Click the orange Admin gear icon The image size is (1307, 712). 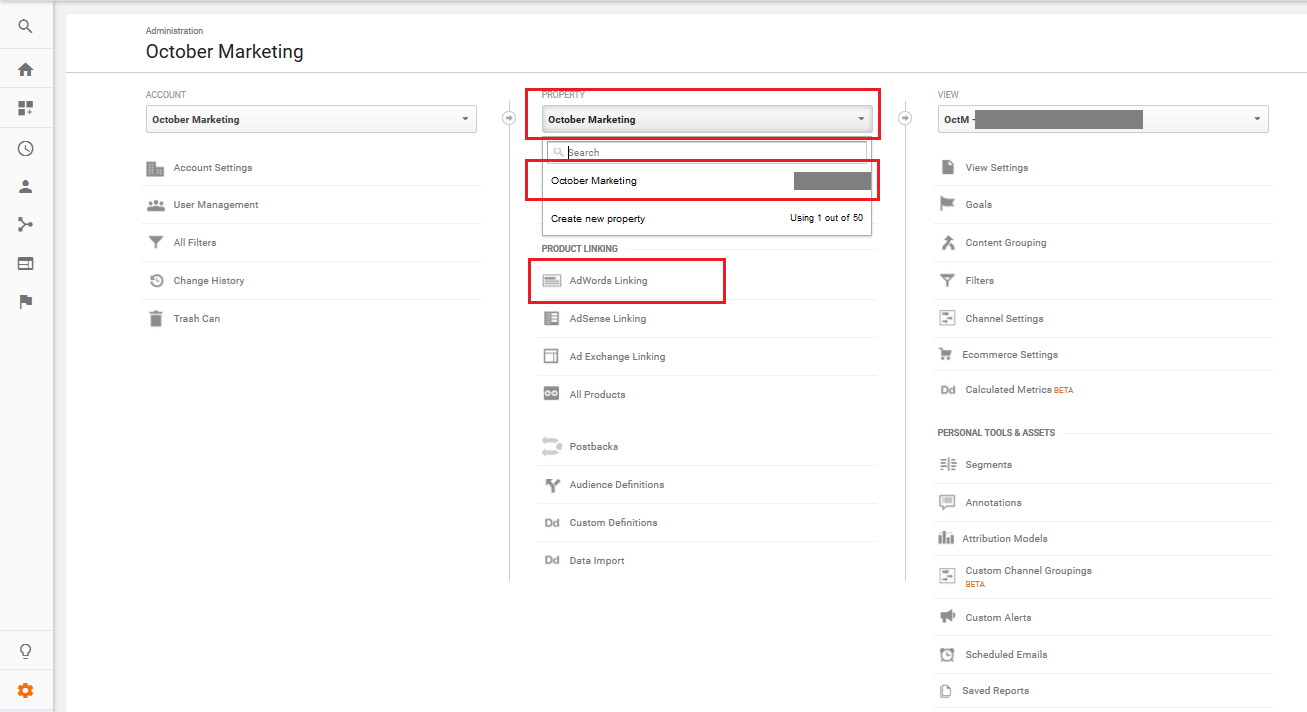[x=25, y=690]
